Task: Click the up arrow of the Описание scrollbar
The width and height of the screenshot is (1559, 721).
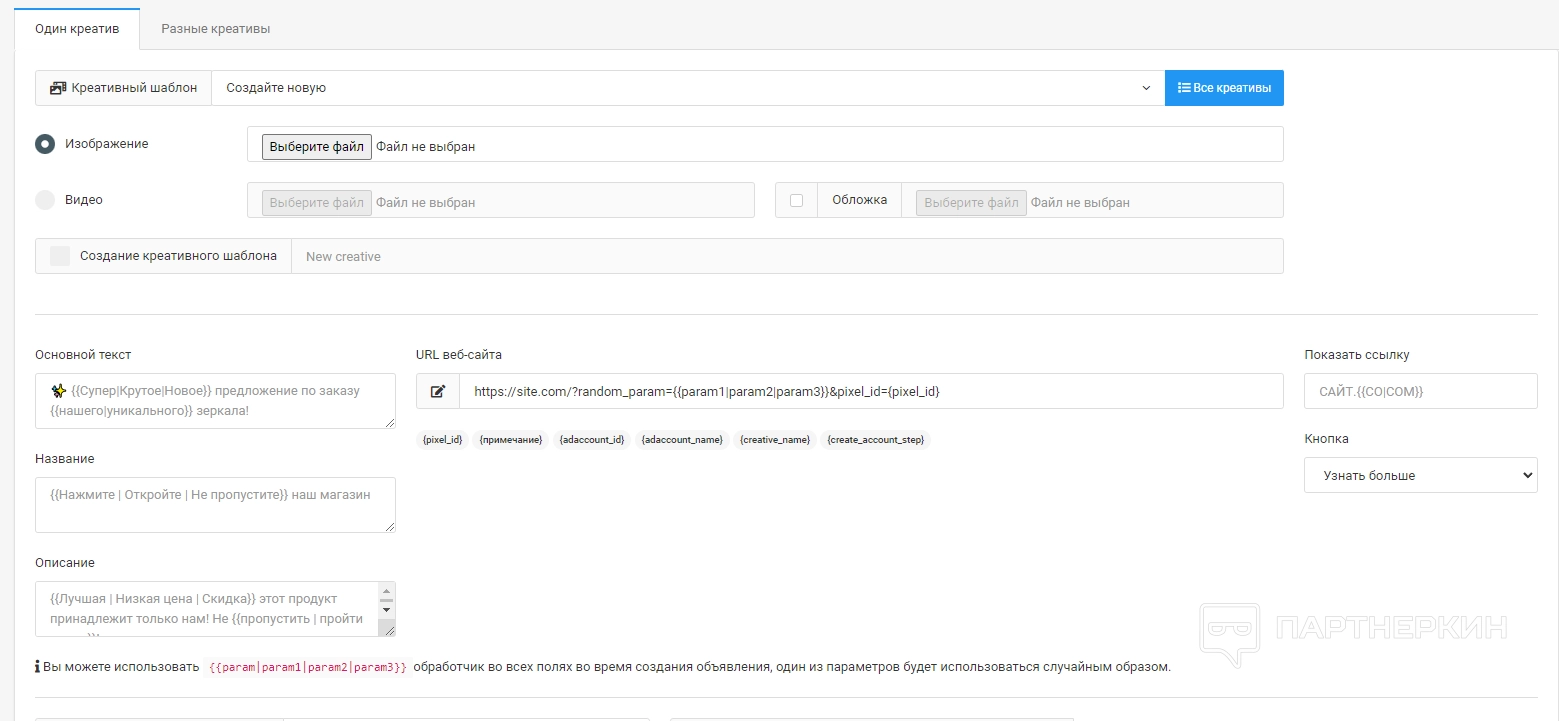Action: click(x=387, y=590)
